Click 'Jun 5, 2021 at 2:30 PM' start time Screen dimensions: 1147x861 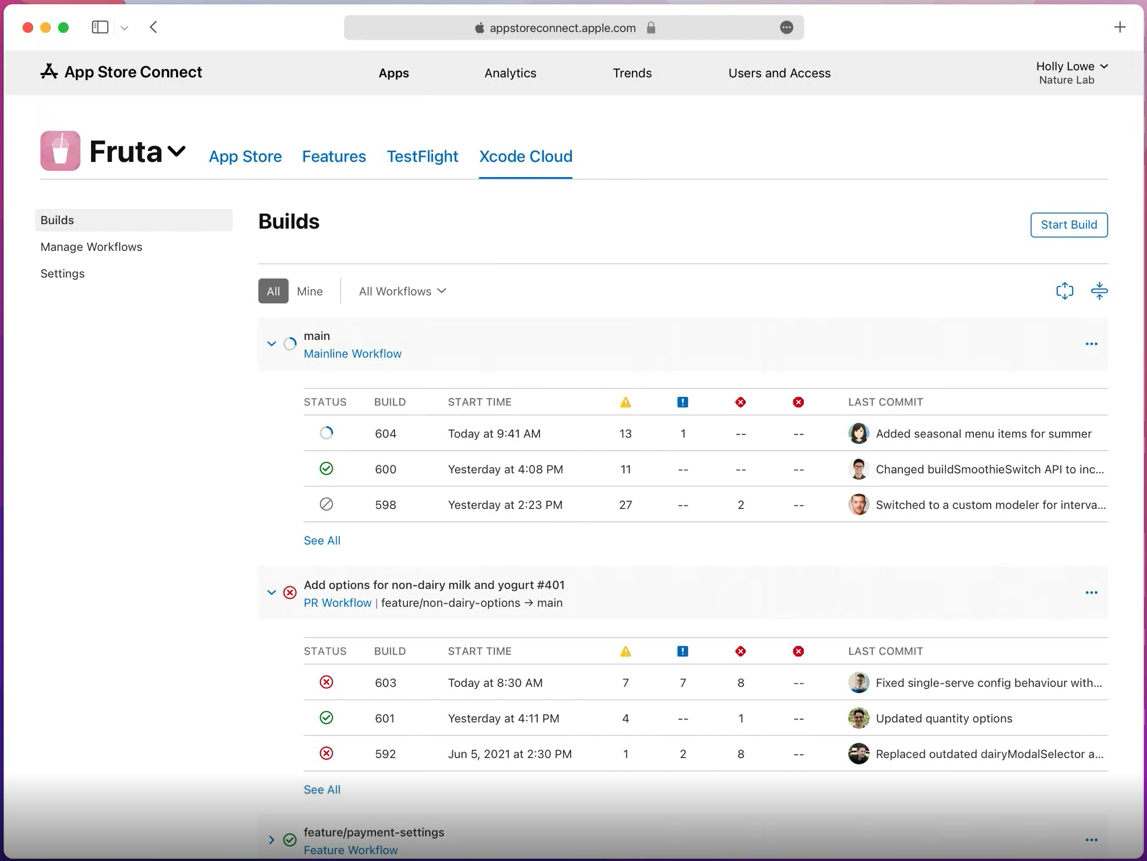pyautogui.click(x=510, y=753)
